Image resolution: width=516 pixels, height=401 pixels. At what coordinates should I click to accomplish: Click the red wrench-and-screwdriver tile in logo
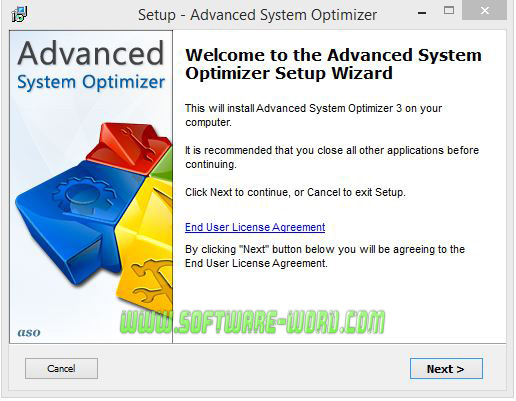click(x=132, y=145)
